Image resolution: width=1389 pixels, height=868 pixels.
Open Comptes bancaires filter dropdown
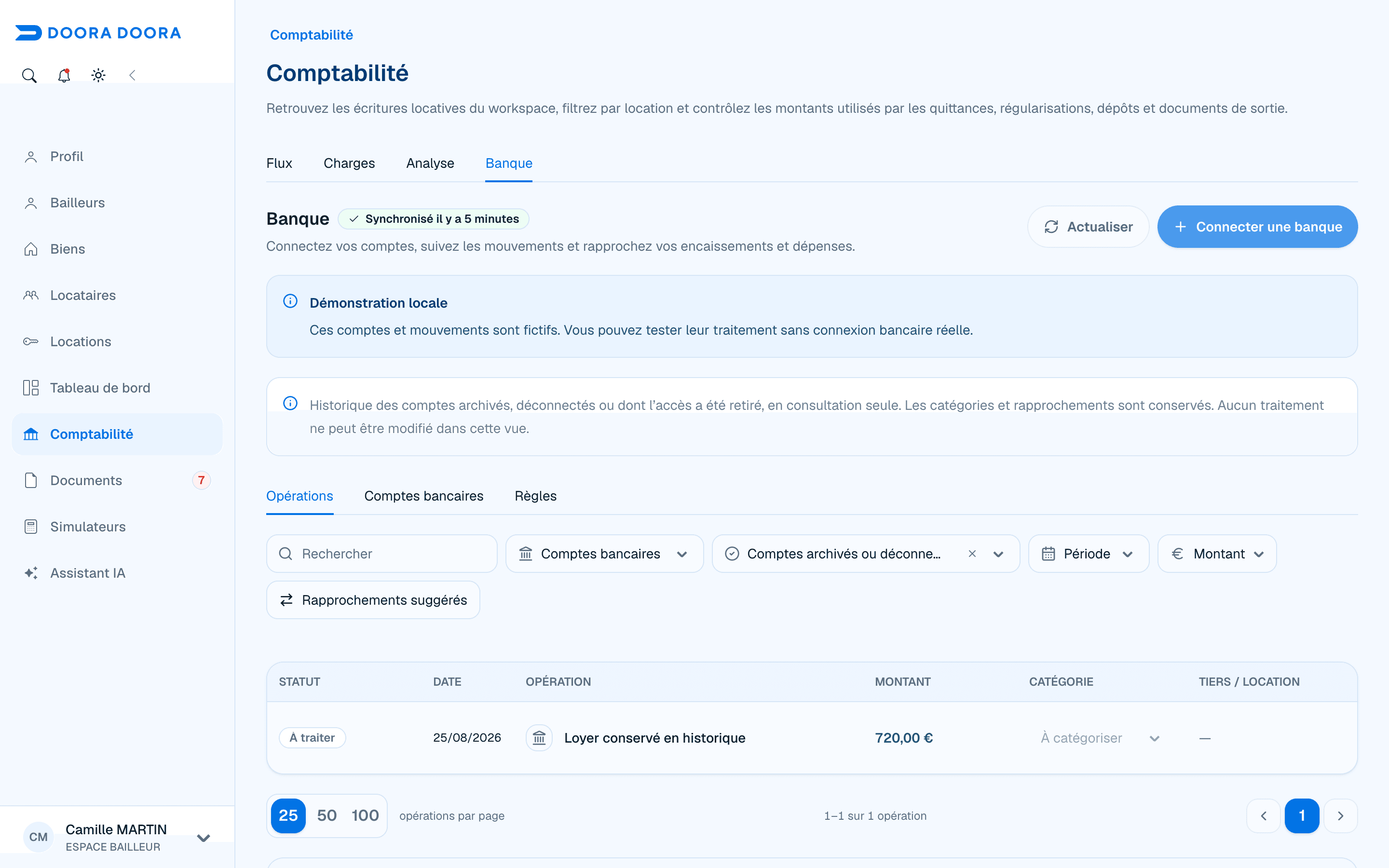point(604,554)
